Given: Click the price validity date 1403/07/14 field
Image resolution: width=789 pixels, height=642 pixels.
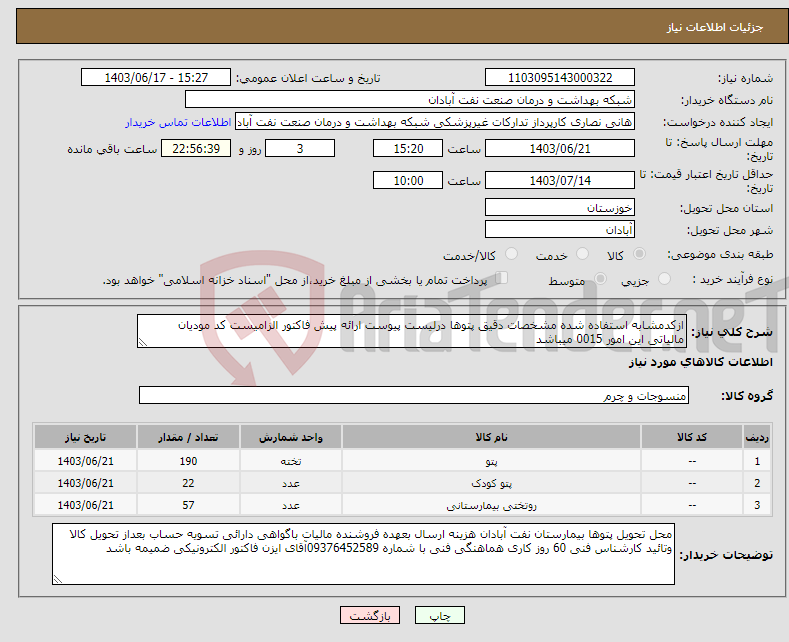Looking at the screenshot, I should pyautogui.click(x=560, y=180).
